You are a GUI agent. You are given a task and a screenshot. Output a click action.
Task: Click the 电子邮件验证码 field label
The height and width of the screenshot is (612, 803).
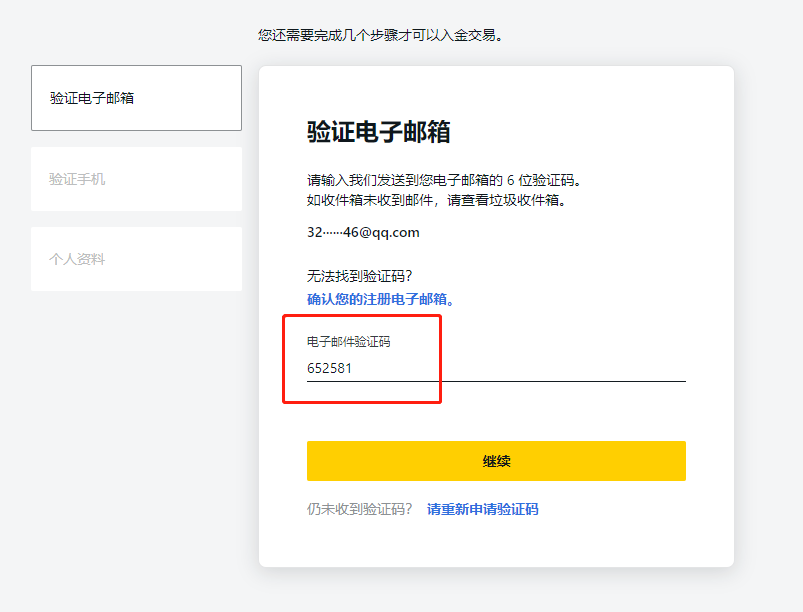[348, 342]
